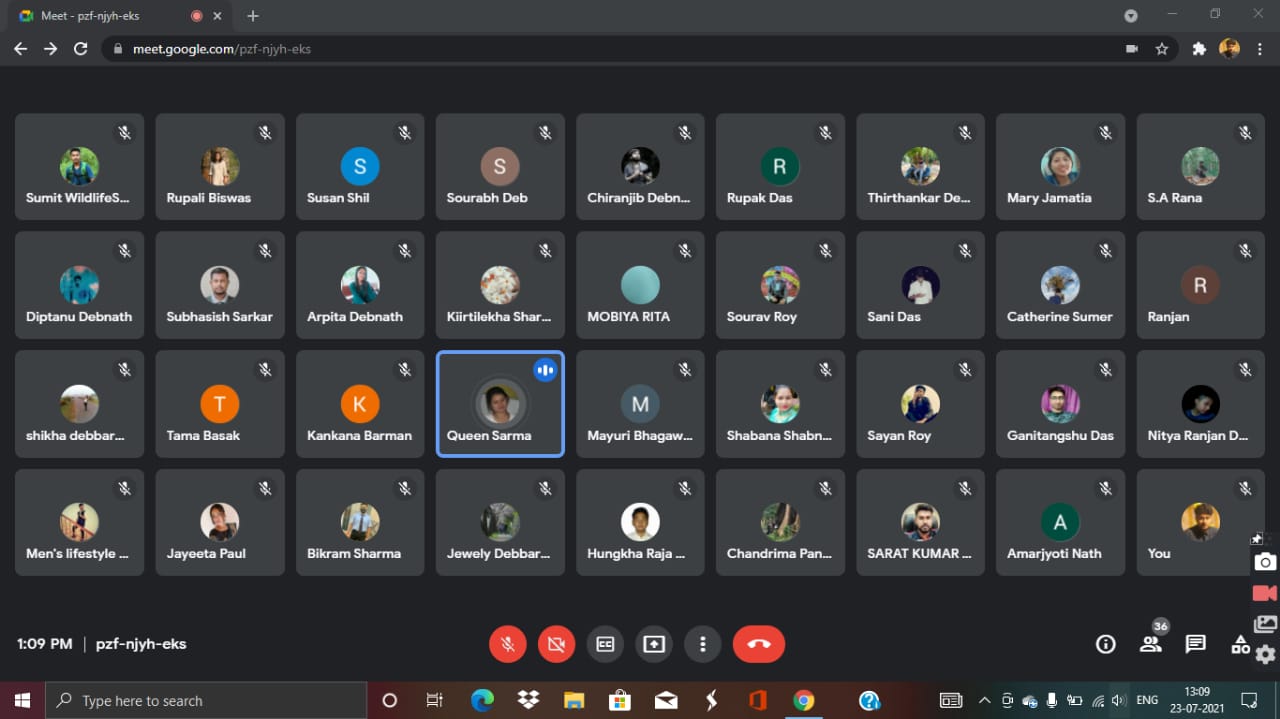Show the participants list with 36 badge
1280x719 pixels.
[x=1151, y=643]
